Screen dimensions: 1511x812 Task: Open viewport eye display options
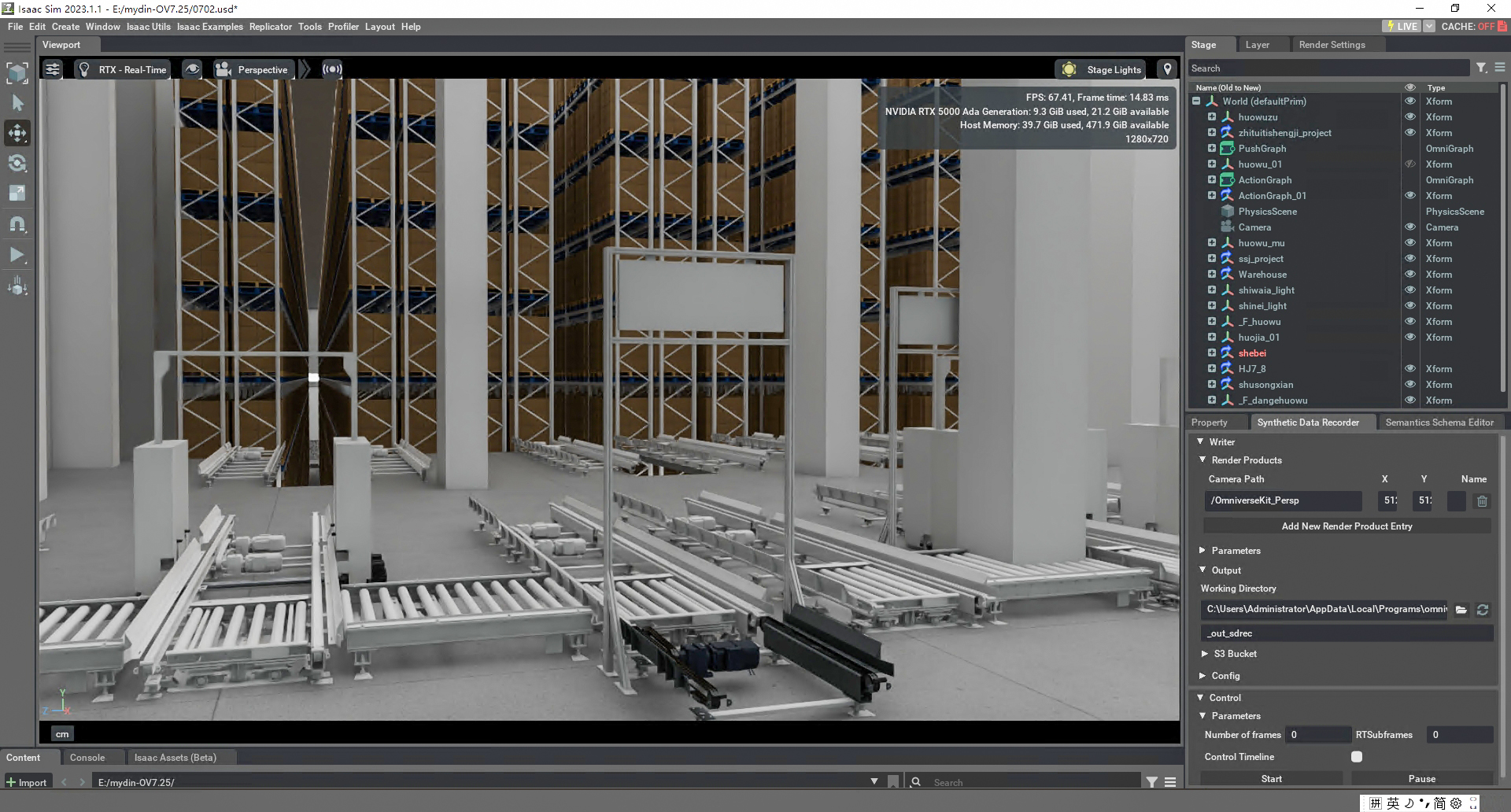[192, 69]
